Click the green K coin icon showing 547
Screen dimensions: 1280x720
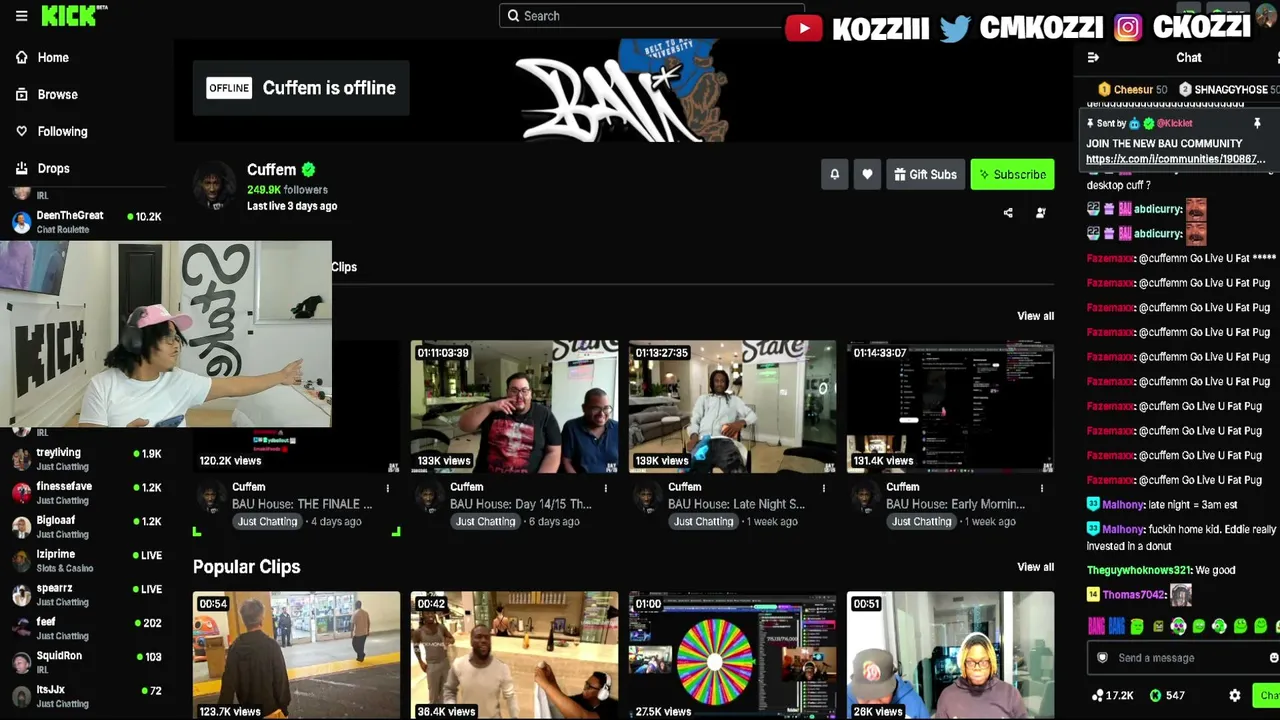1156,696
